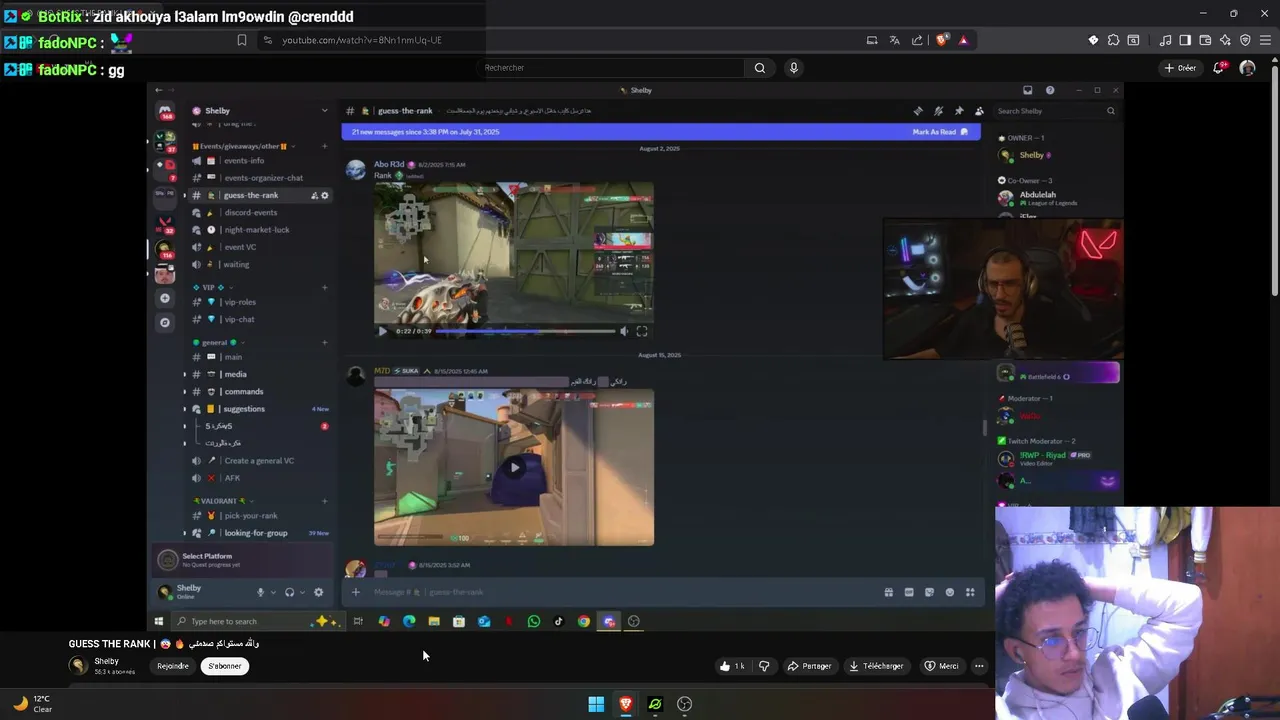Open attachment plus button in message box

pyautogui.click(x=355, y=592)
